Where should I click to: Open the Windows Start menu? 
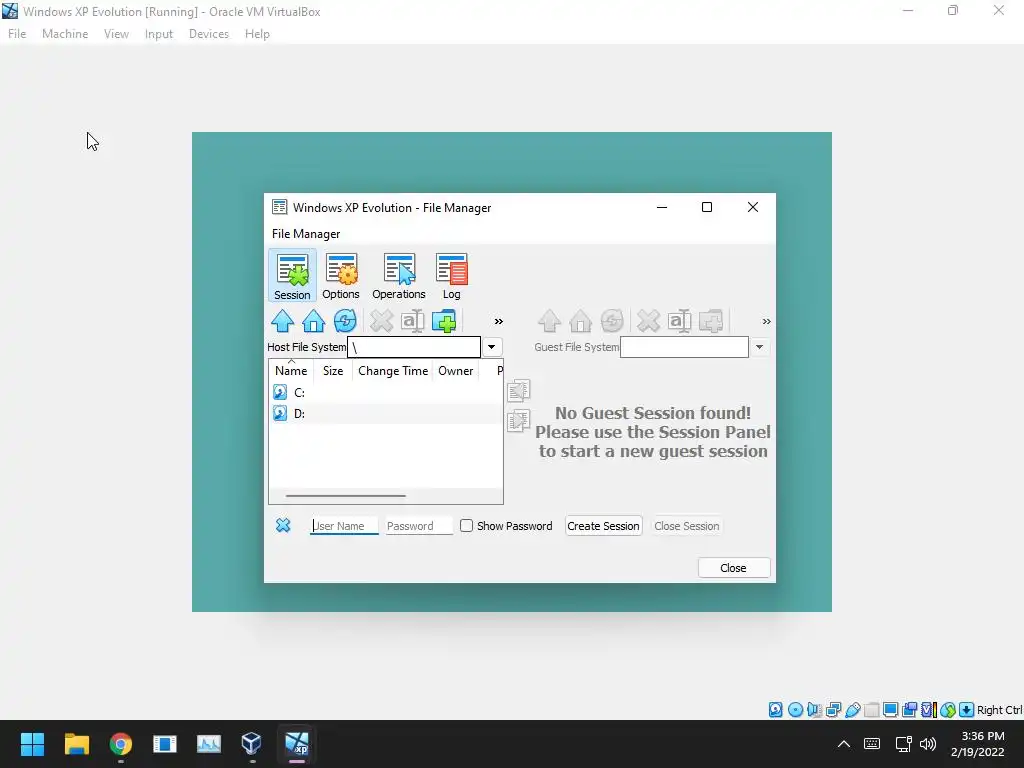pos(32,744)
